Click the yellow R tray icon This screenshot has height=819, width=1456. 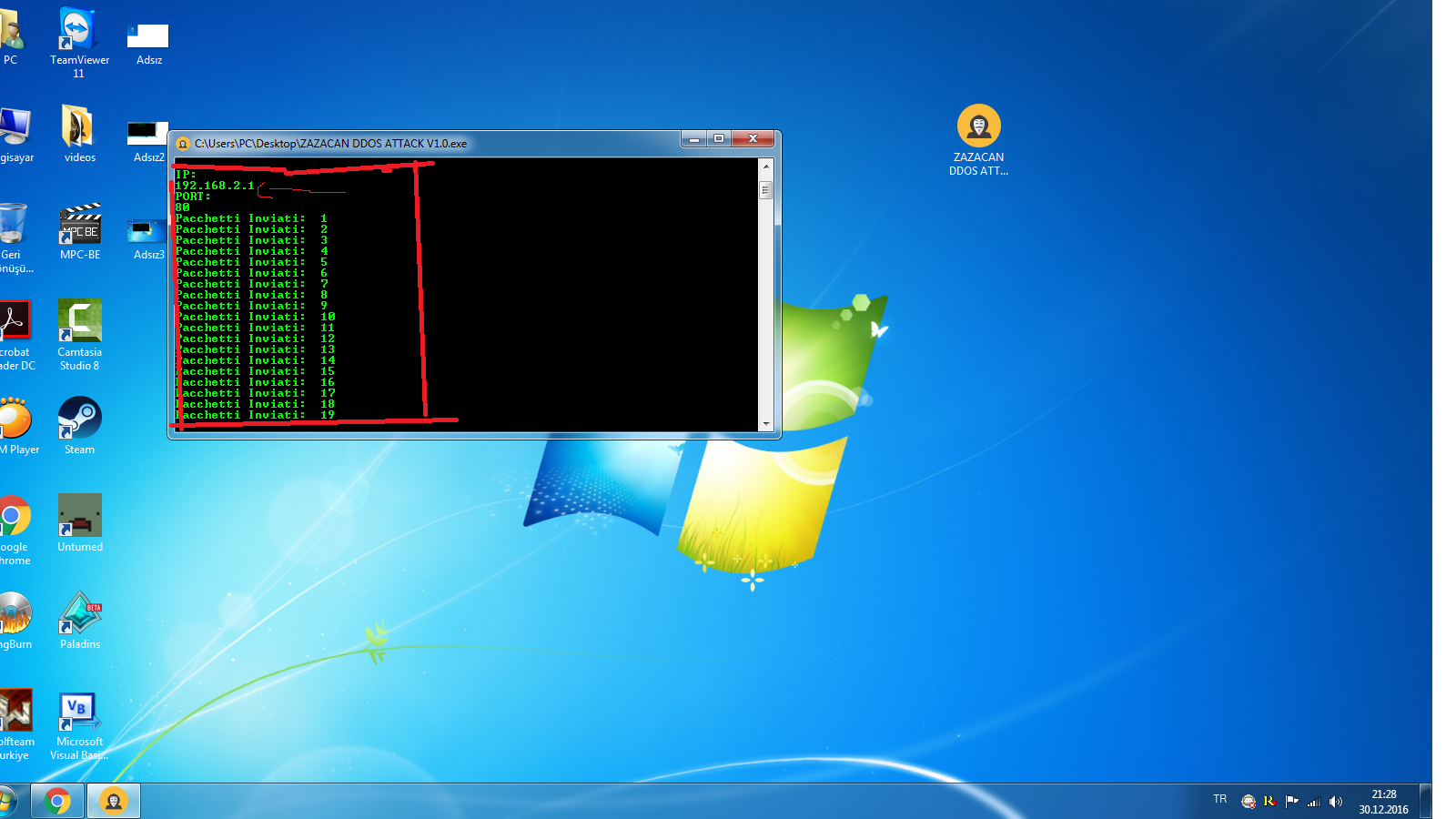click(x=1269, y=802)
